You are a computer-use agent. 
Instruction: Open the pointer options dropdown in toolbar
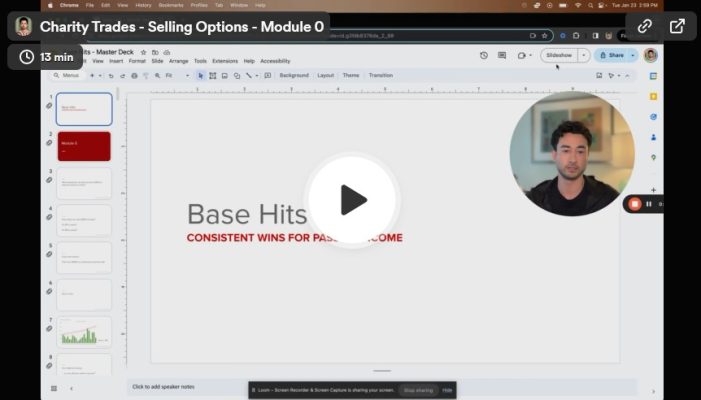click(619, 76)
